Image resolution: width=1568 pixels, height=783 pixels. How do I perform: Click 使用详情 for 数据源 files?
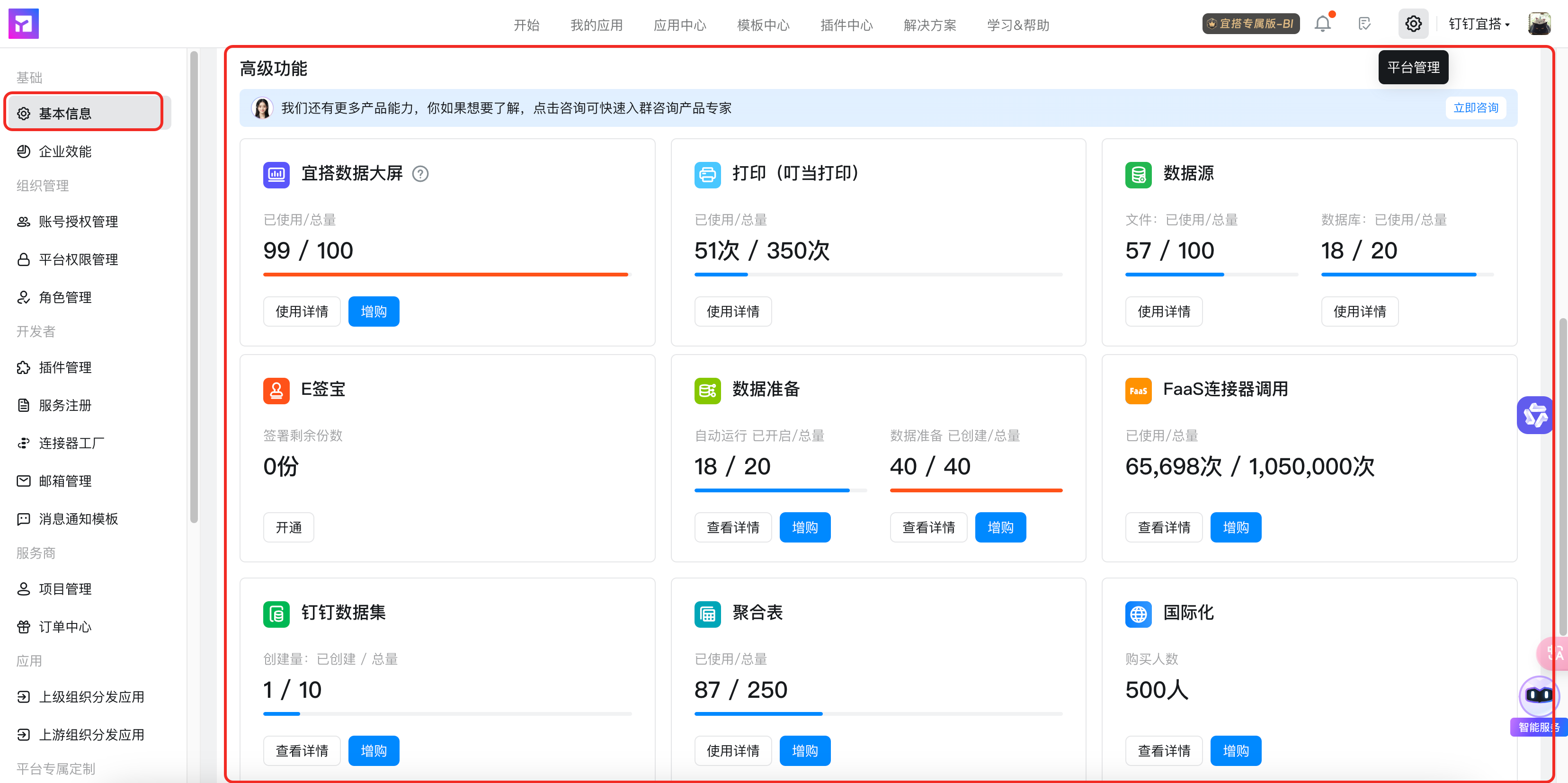(1164, 312)
